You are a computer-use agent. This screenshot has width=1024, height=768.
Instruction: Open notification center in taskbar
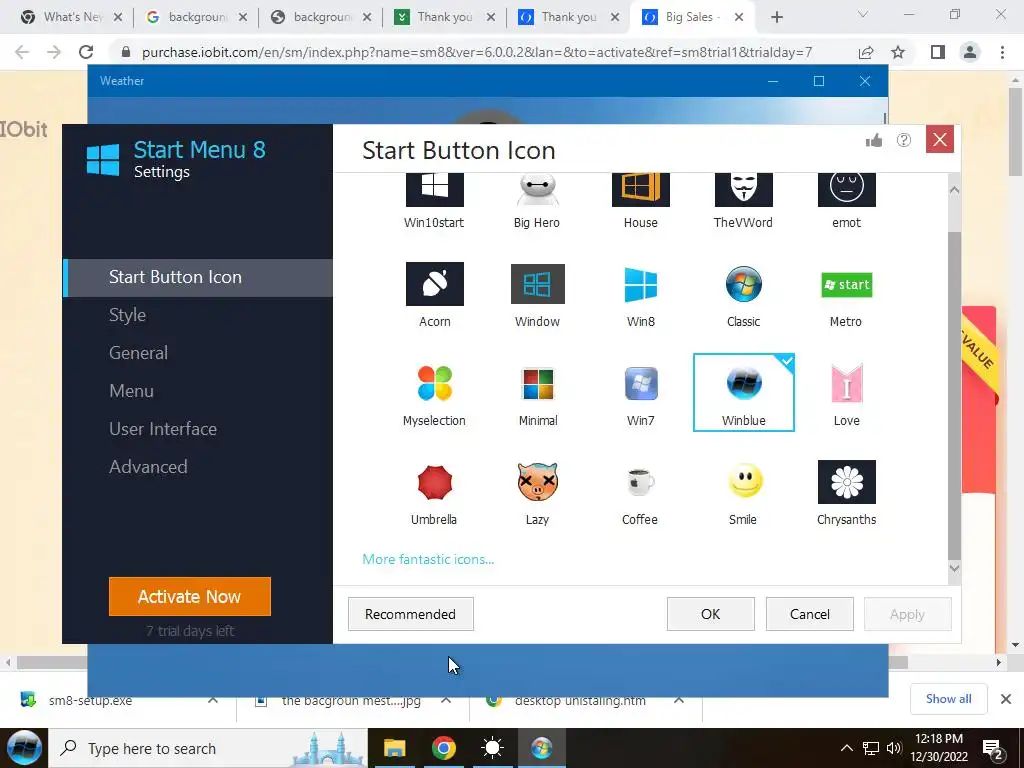[993, 749]
